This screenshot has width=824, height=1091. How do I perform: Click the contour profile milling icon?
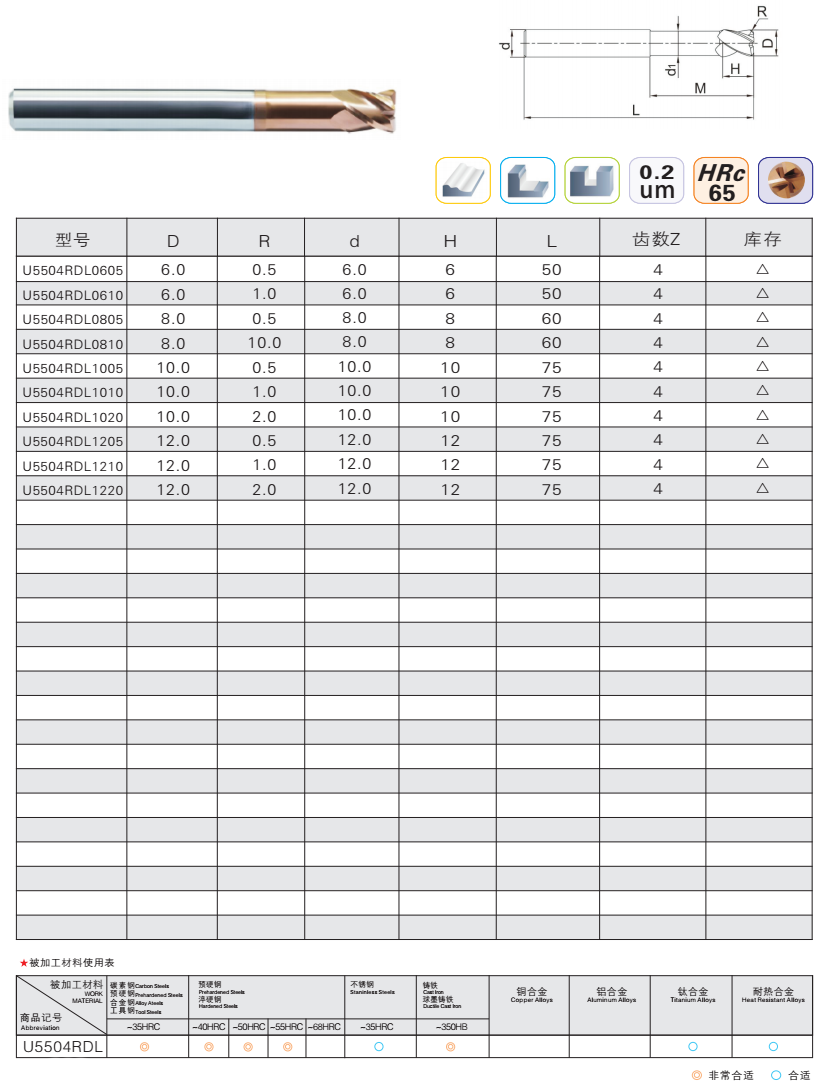pos(463,181)
